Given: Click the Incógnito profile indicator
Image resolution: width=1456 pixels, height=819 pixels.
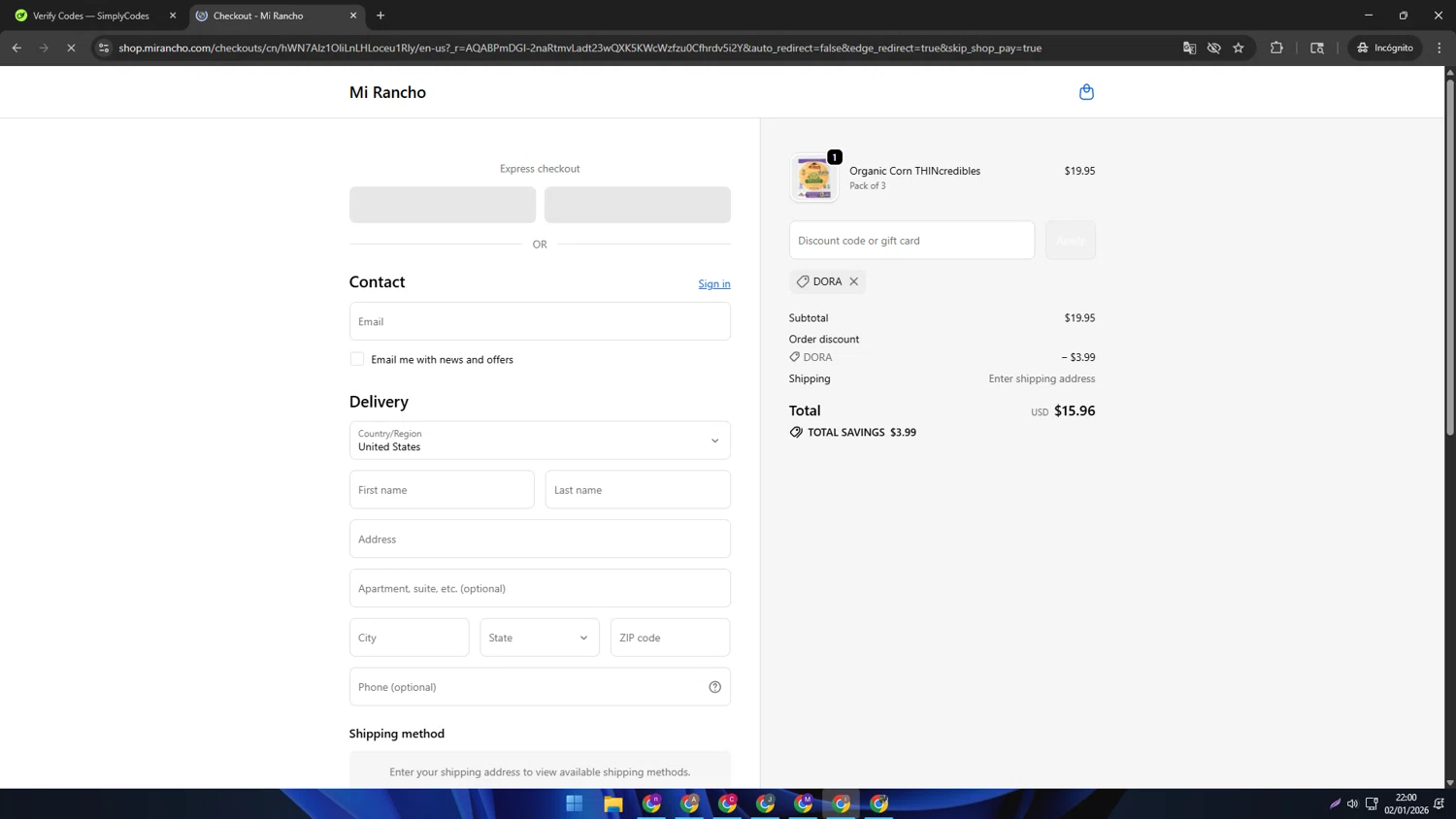Looking at the screenshot, I should (x=1385, y=48).
